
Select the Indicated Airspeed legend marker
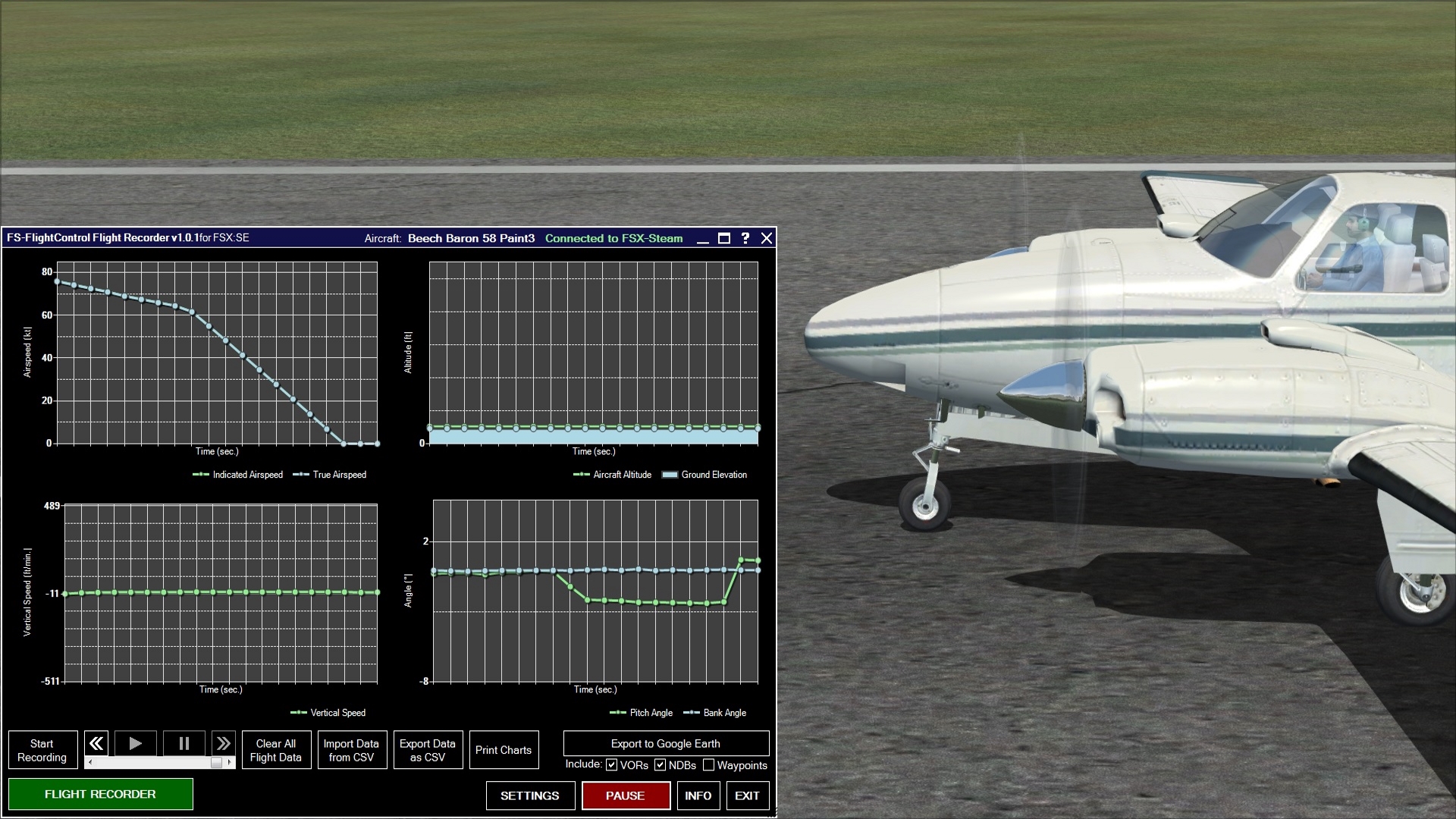pyautogui.click(x=199, y=474)
